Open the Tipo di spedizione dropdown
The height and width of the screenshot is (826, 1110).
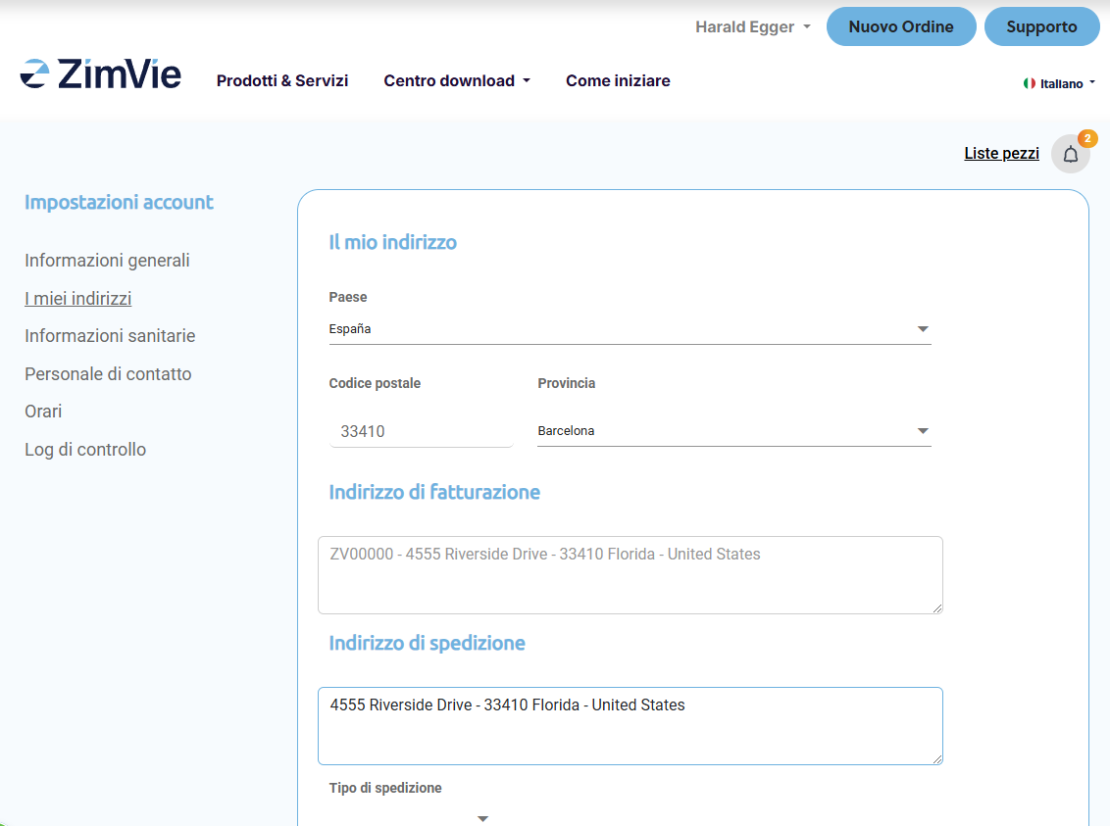[410, 817]
